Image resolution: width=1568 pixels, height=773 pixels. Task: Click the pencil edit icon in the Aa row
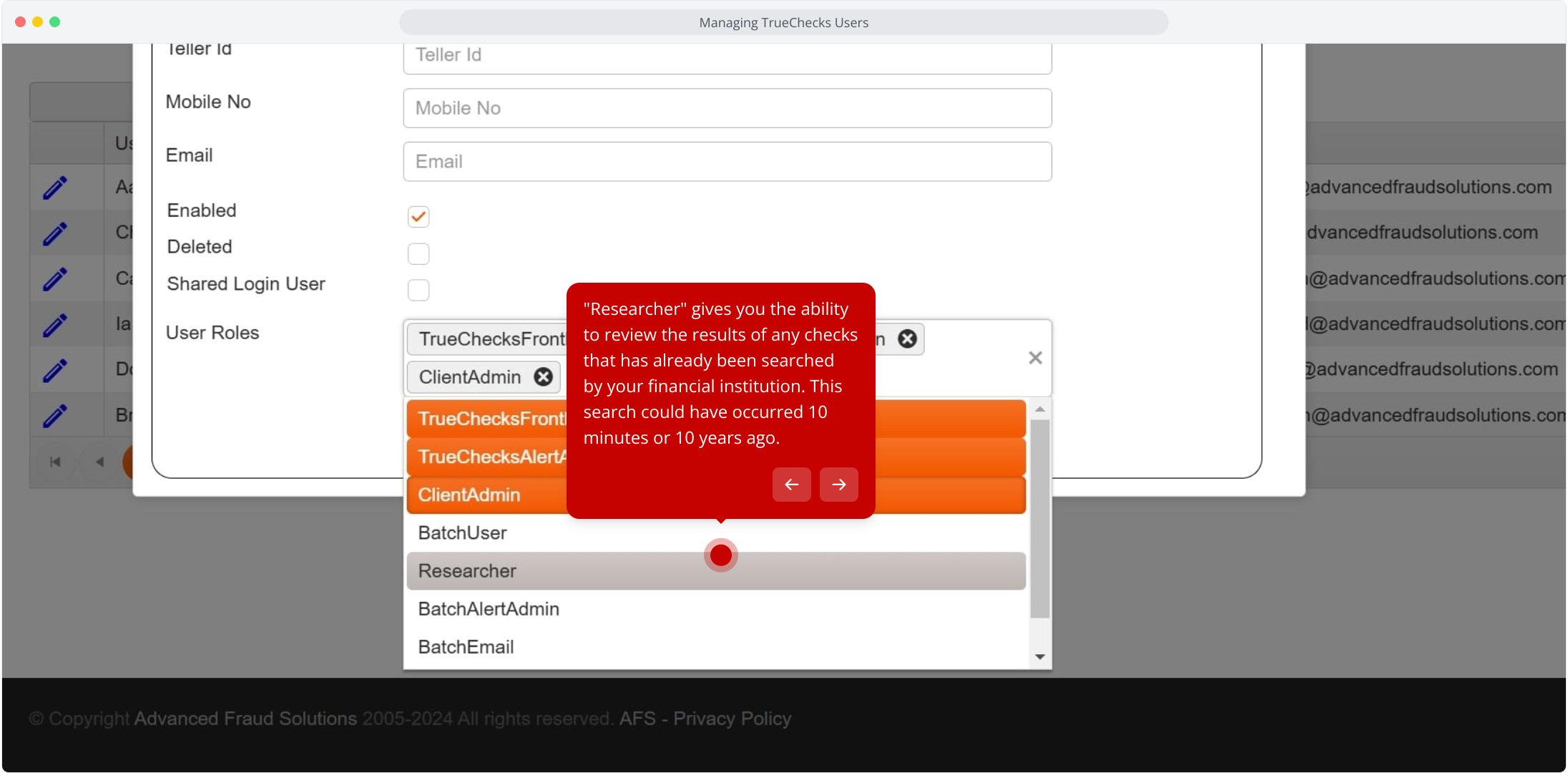[55, 188]
